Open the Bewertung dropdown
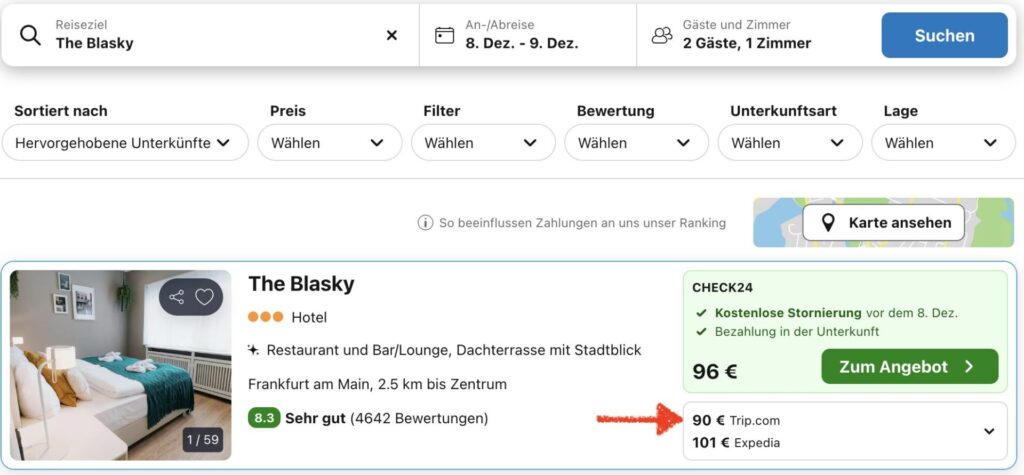The height and width of the screenshot is (475, 1024). (x=634, y=143)
